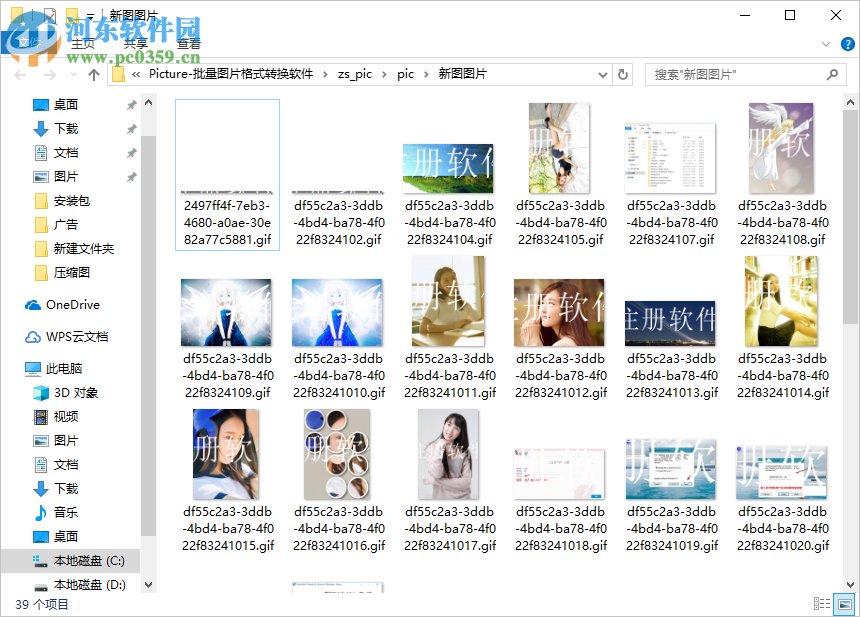This screenshot has width=860, height=617.
Task: Switch to large thumbnails view in status bar
Action: [846, 604]
